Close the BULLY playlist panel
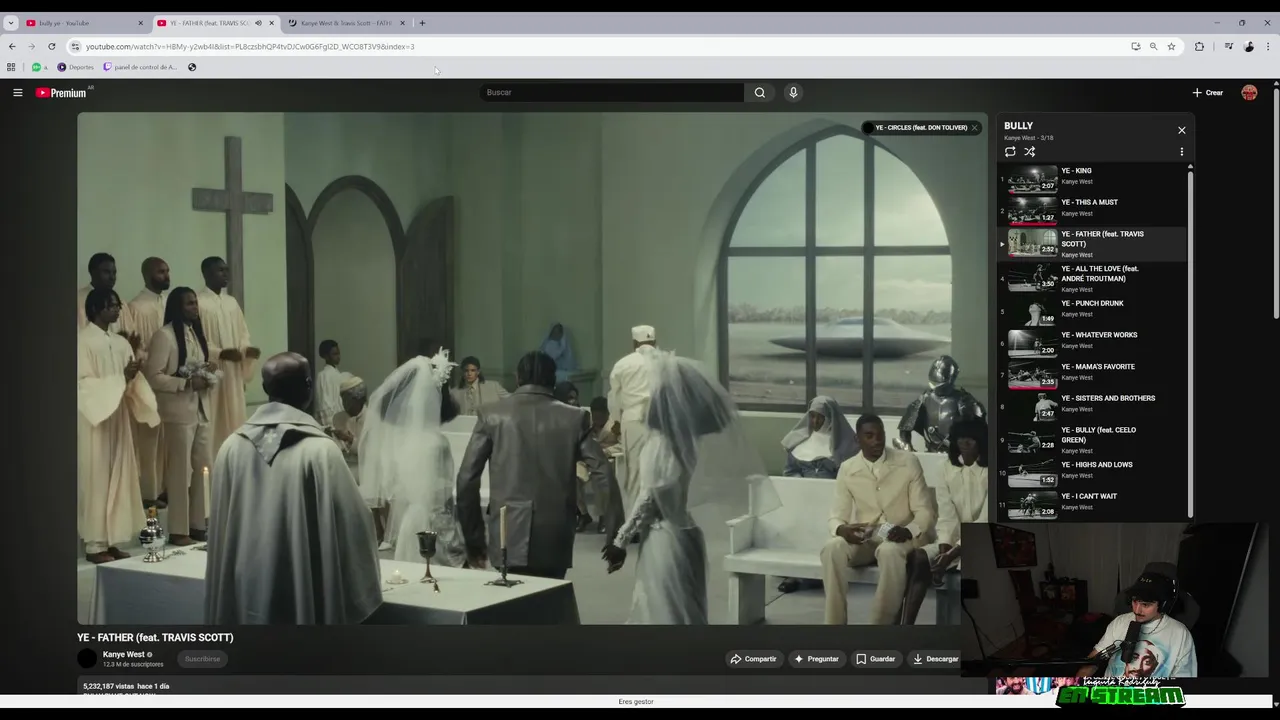1280x720 pixels. pyautogui.click(x=1181, y=130)
